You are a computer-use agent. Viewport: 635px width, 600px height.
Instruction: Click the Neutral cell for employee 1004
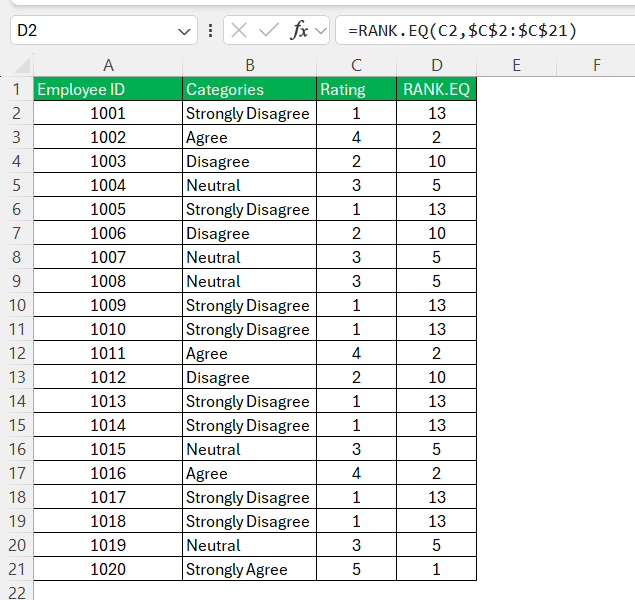coord(249,185)
